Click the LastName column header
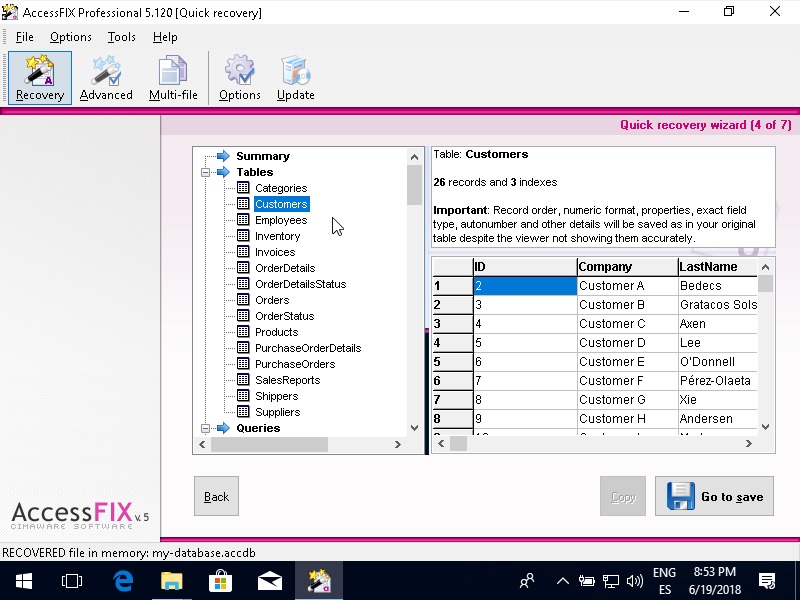The width and height of the screenshot is (800, 600). coord(716,267)
